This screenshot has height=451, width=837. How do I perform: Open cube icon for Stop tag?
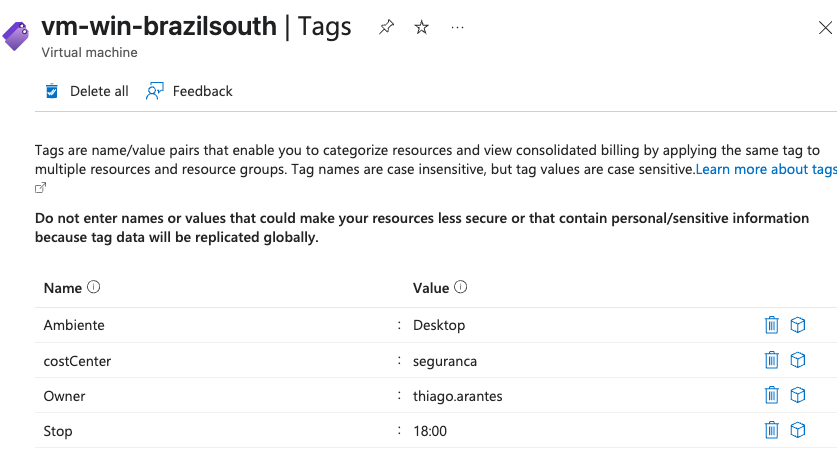[797, 430]
